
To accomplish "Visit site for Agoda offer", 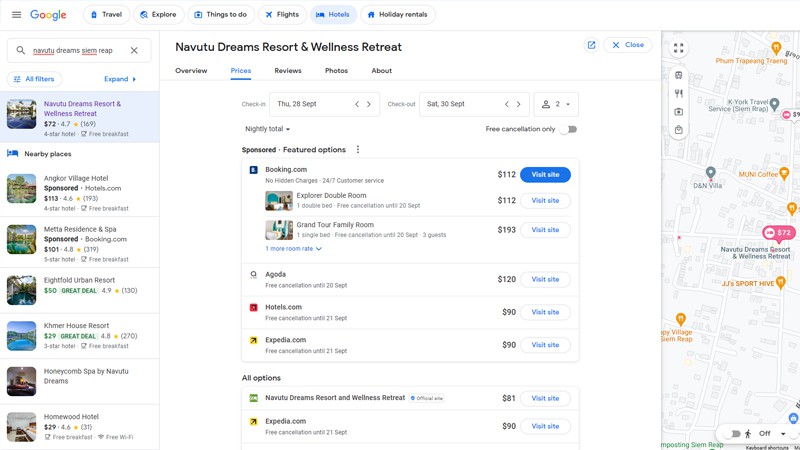I will (x=545, y=279).
